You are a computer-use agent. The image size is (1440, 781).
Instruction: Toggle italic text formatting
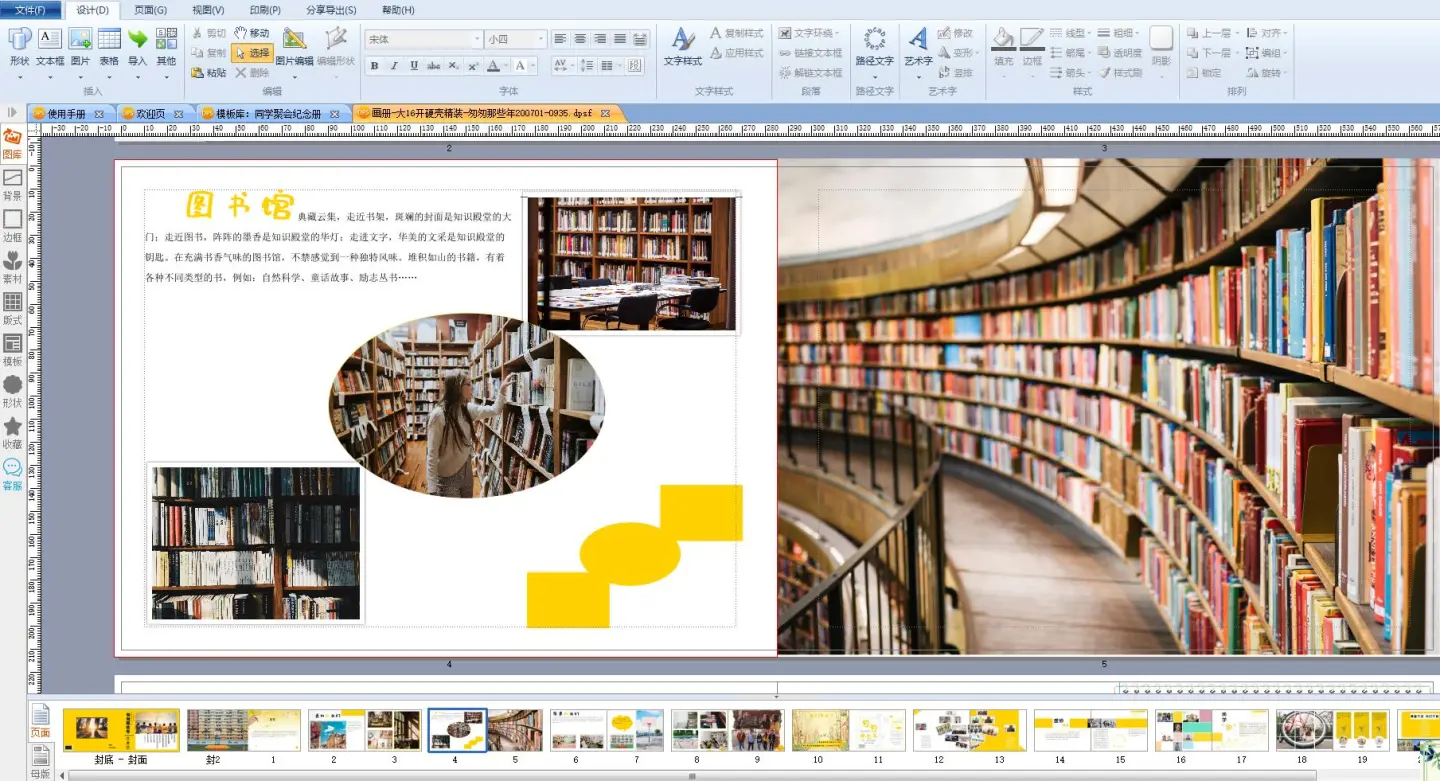[394, 66]
